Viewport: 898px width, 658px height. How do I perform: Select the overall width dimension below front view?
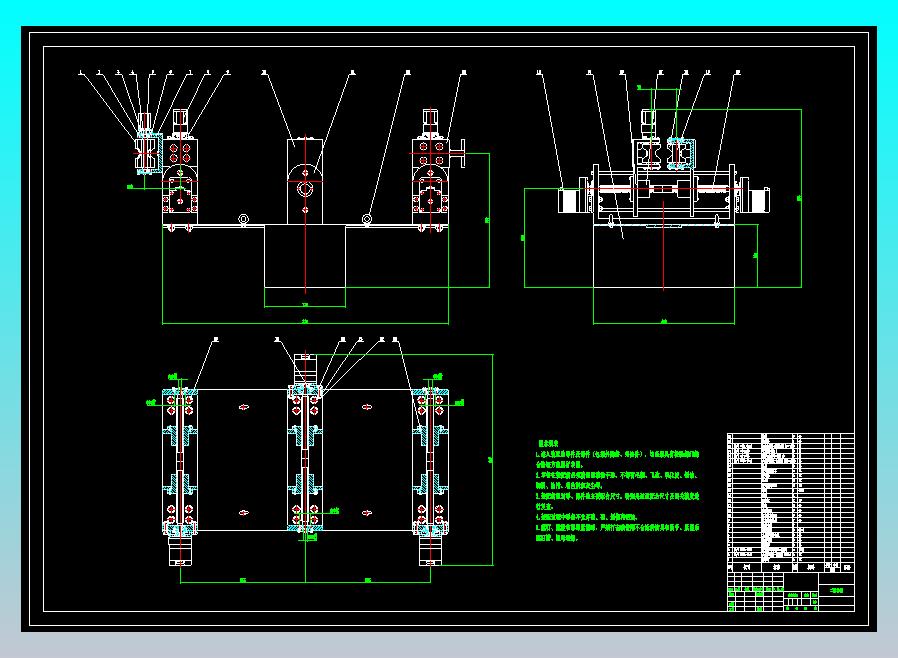pos(305,324)
